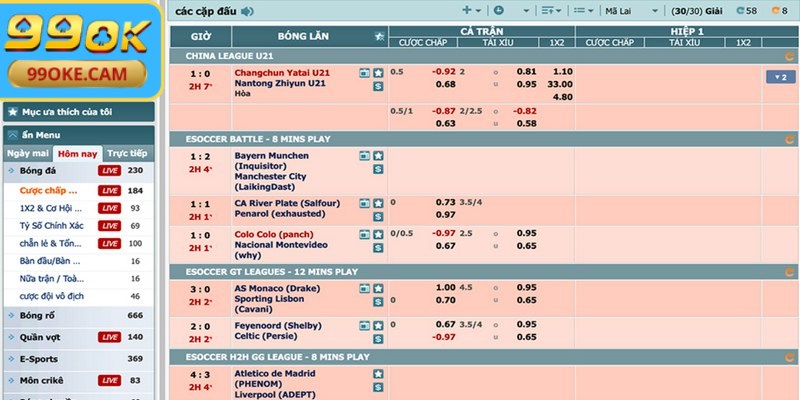Refresh the ESOCCER H2H GG LEAGUE section

click(789, 357)
